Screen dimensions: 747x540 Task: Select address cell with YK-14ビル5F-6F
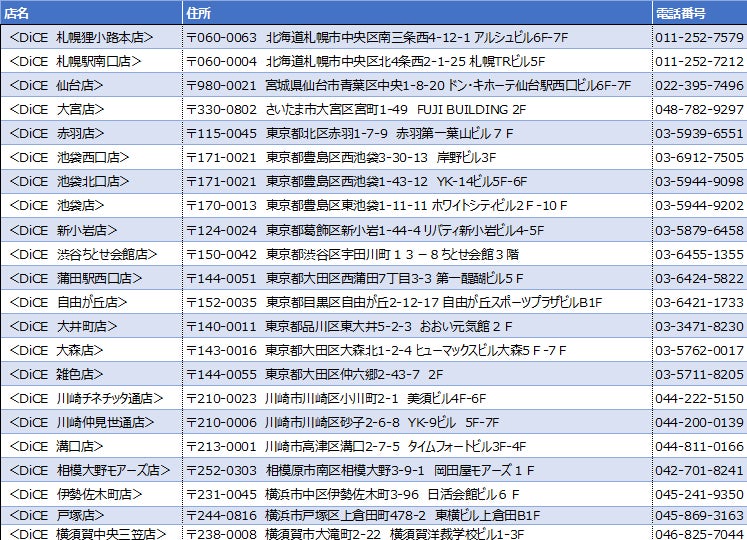(x=417, y=182)
